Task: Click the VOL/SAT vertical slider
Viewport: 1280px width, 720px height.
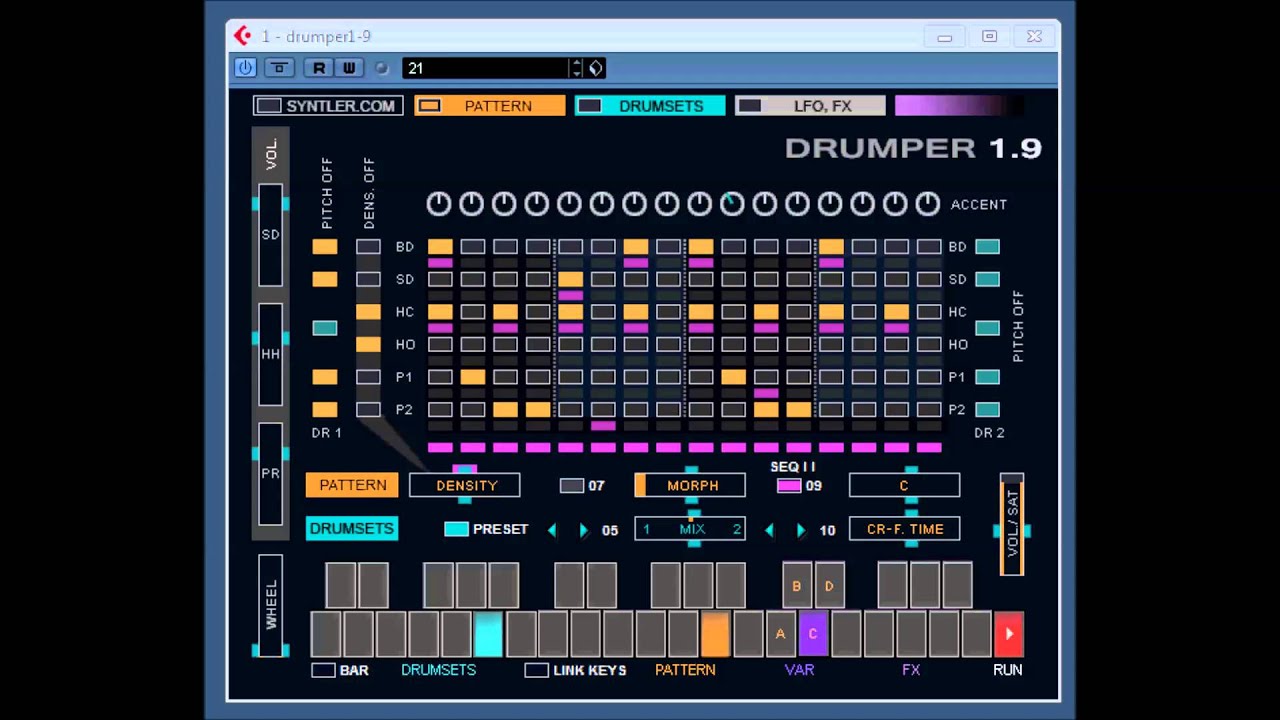Action: pyautogui.click(x=1012, y=526)
